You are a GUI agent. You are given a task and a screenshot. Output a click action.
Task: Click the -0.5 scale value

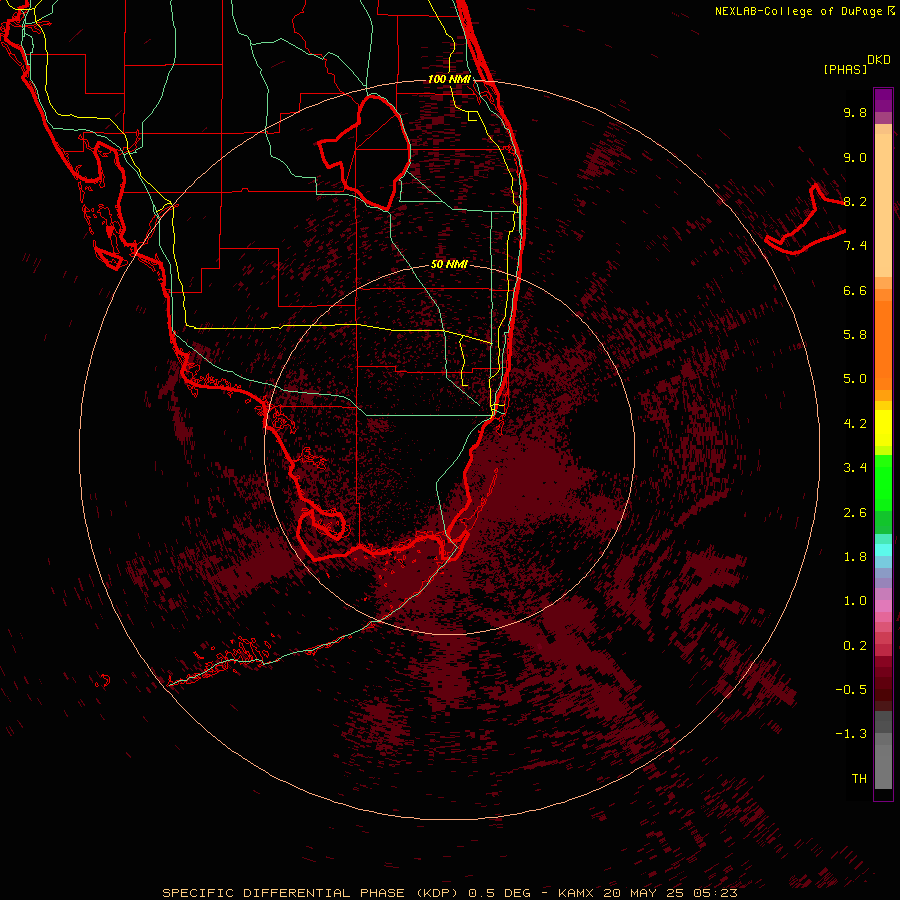[x=851, y=690]
